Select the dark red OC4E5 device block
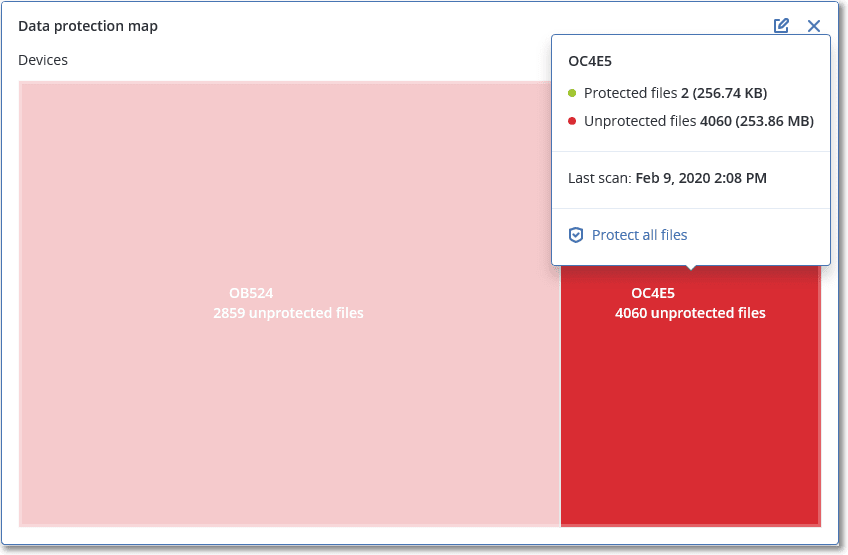Image resolution: width=848 pixels, height=555 pixels. pyautogui.click(x=690, y=420)
